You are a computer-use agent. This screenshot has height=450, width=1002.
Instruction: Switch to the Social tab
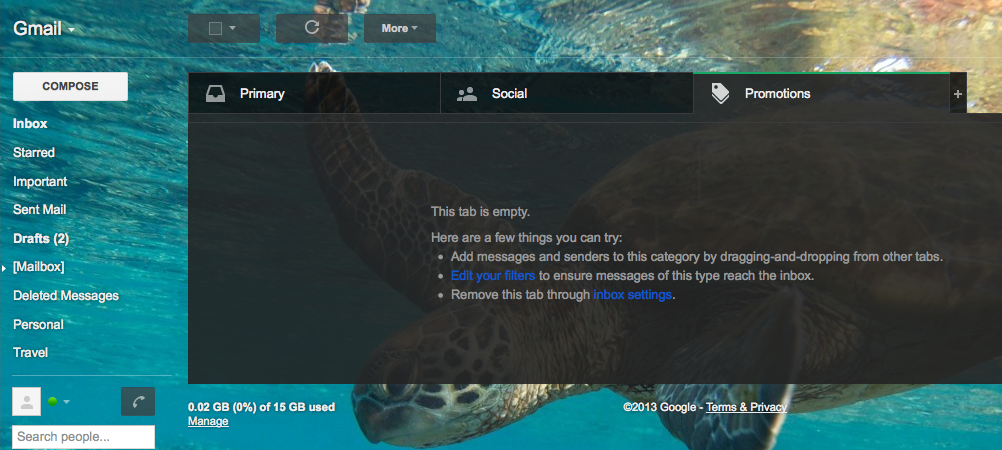pyautogui.click(x=566, y=93)
